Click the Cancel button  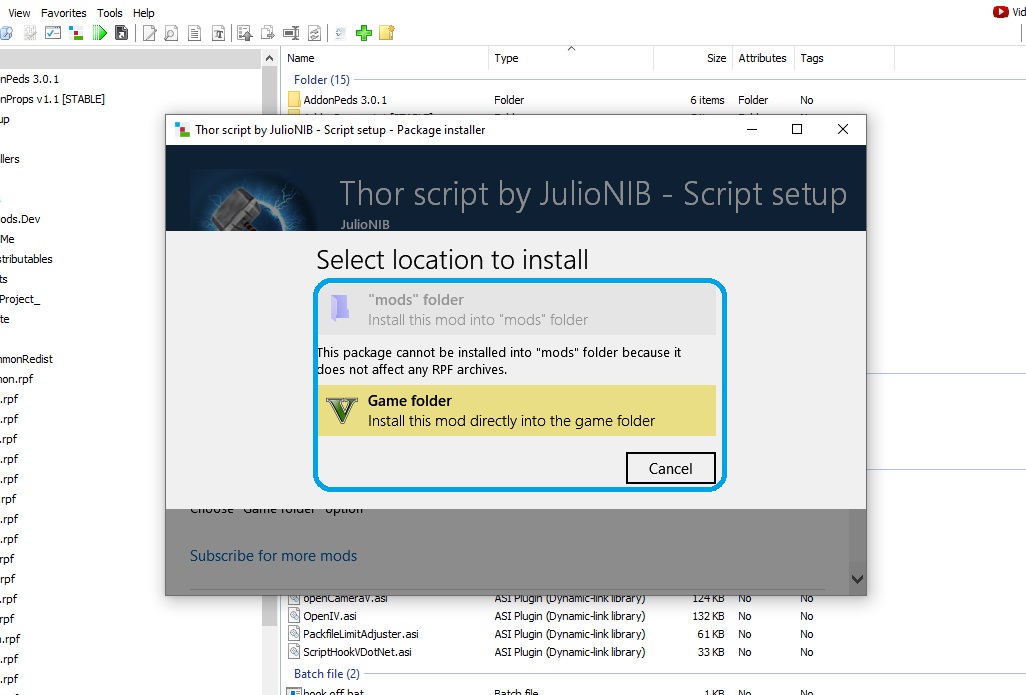pyautogui.click(x=671, y=469)
